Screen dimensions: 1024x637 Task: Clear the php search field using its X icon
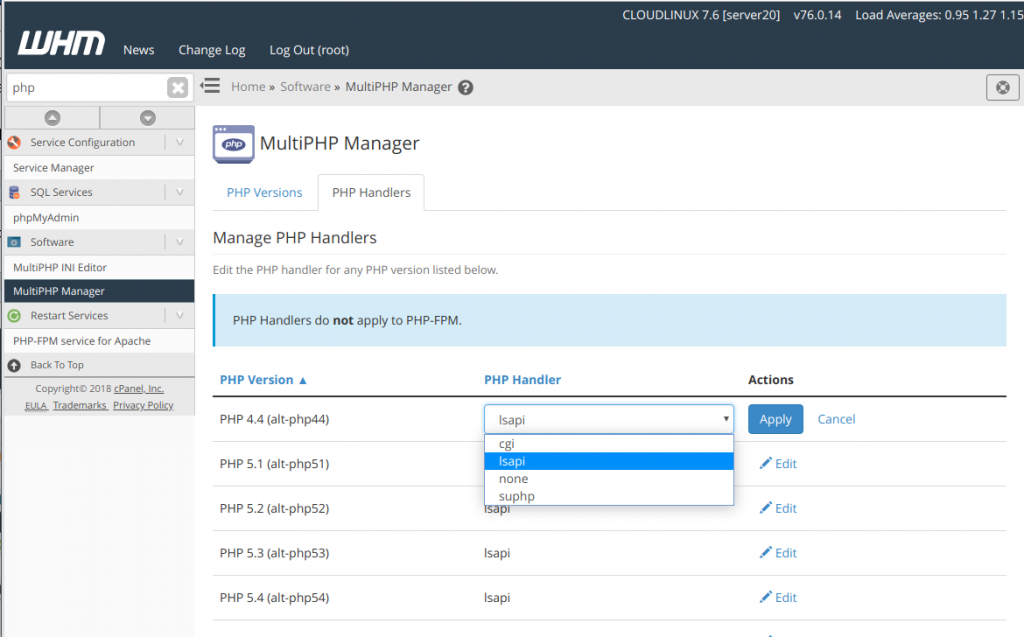point(177,87)
